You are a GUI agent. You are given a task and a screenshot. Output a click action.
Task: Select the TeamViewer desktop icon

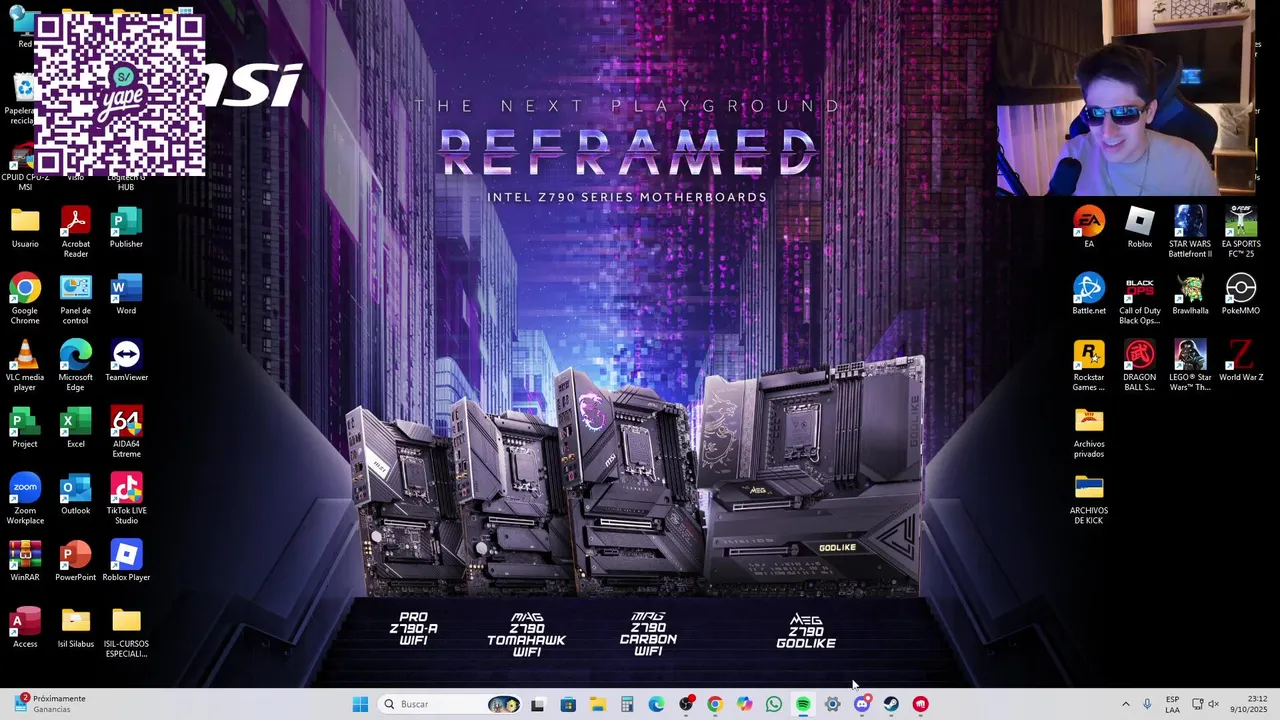(x=126, y=361)
